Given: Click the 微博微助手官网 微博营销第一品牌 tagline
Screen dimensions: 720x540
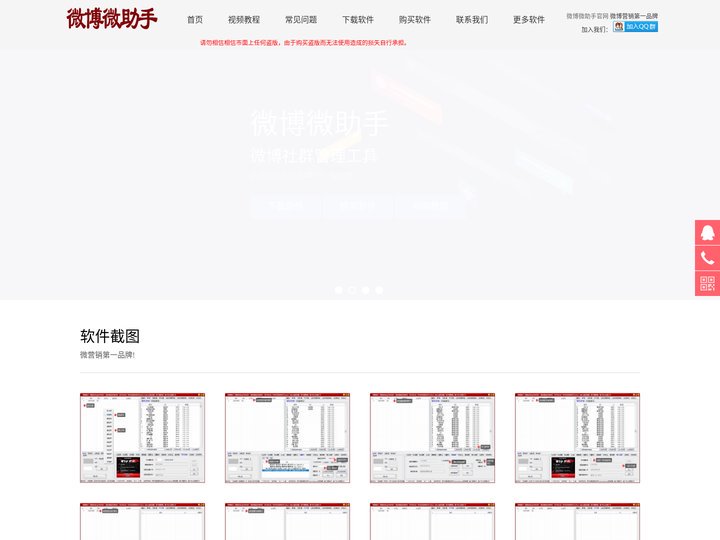Looking at the screenshot, I should coord(612,16).
